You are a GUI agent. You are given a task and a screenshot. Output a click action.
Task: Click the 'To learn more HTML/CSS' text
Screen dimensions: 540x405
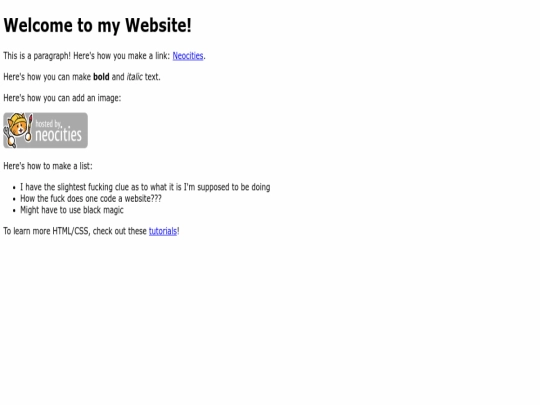point(47,231)
